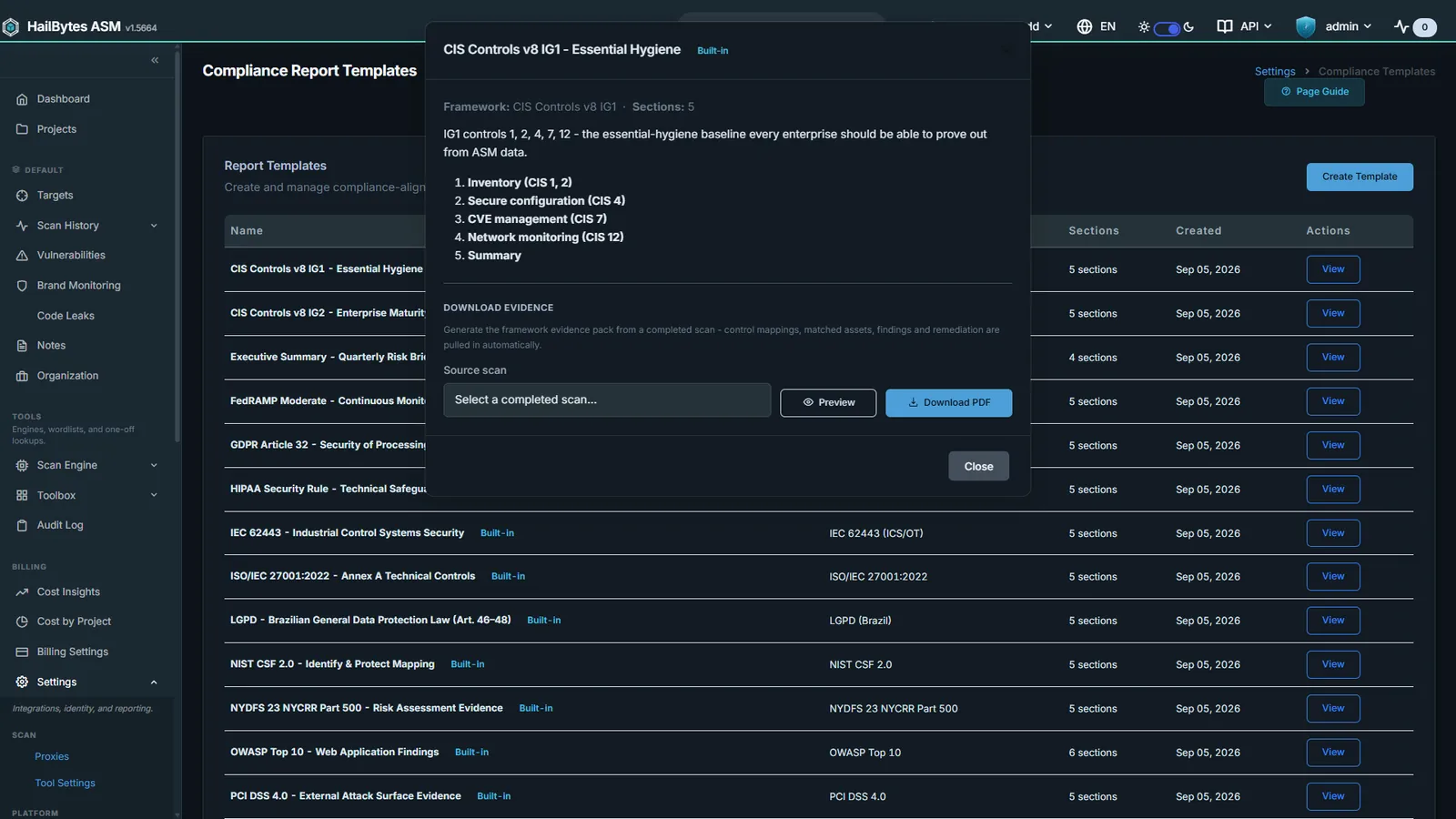Click the activity count badge showing 0
This screenshot has width=1456, height=819.
(1425, 27)
